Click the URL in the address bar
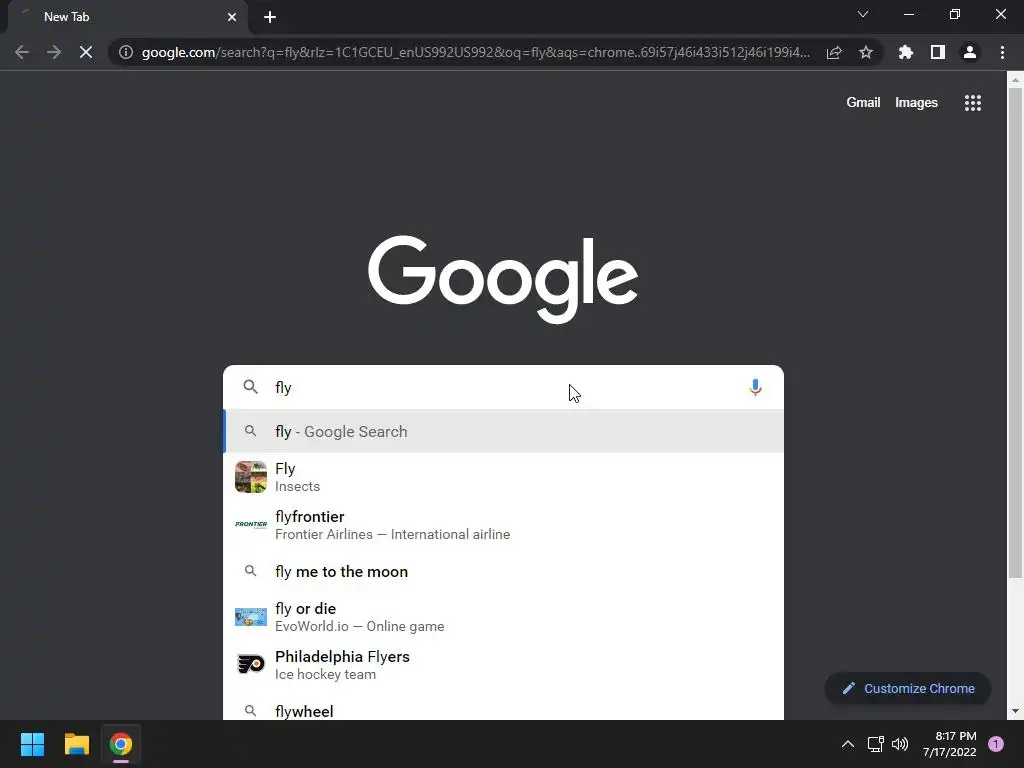 pos(475,52)
